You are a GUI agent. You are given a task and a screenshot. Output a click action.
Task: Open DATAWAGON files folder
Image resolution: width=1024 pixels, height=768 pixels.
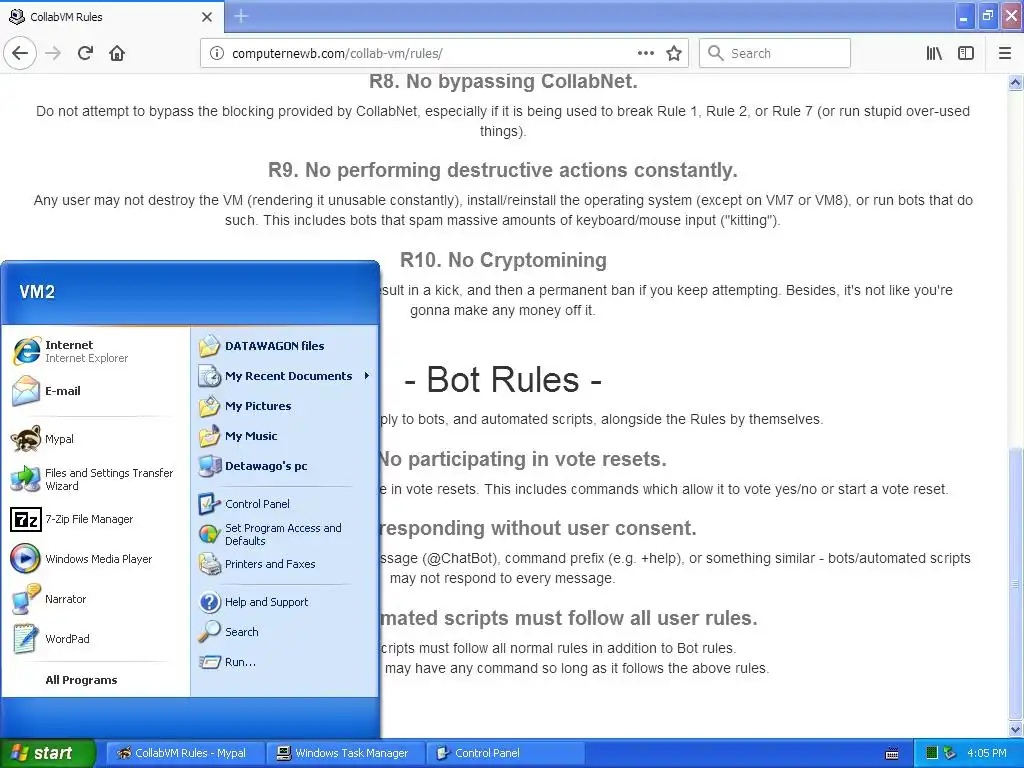tap(285, 346)
